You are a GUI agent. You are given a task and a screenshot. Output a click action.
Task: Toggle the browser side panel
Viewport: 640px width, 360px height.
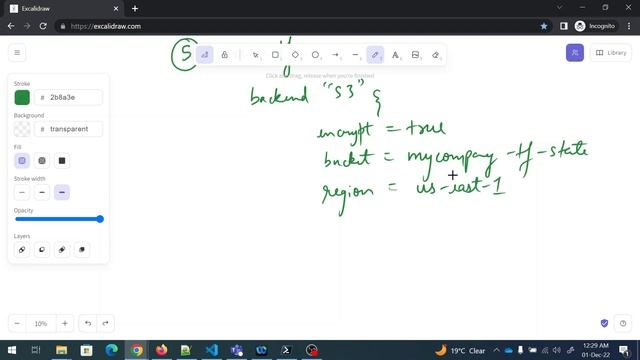click(564, 26)
